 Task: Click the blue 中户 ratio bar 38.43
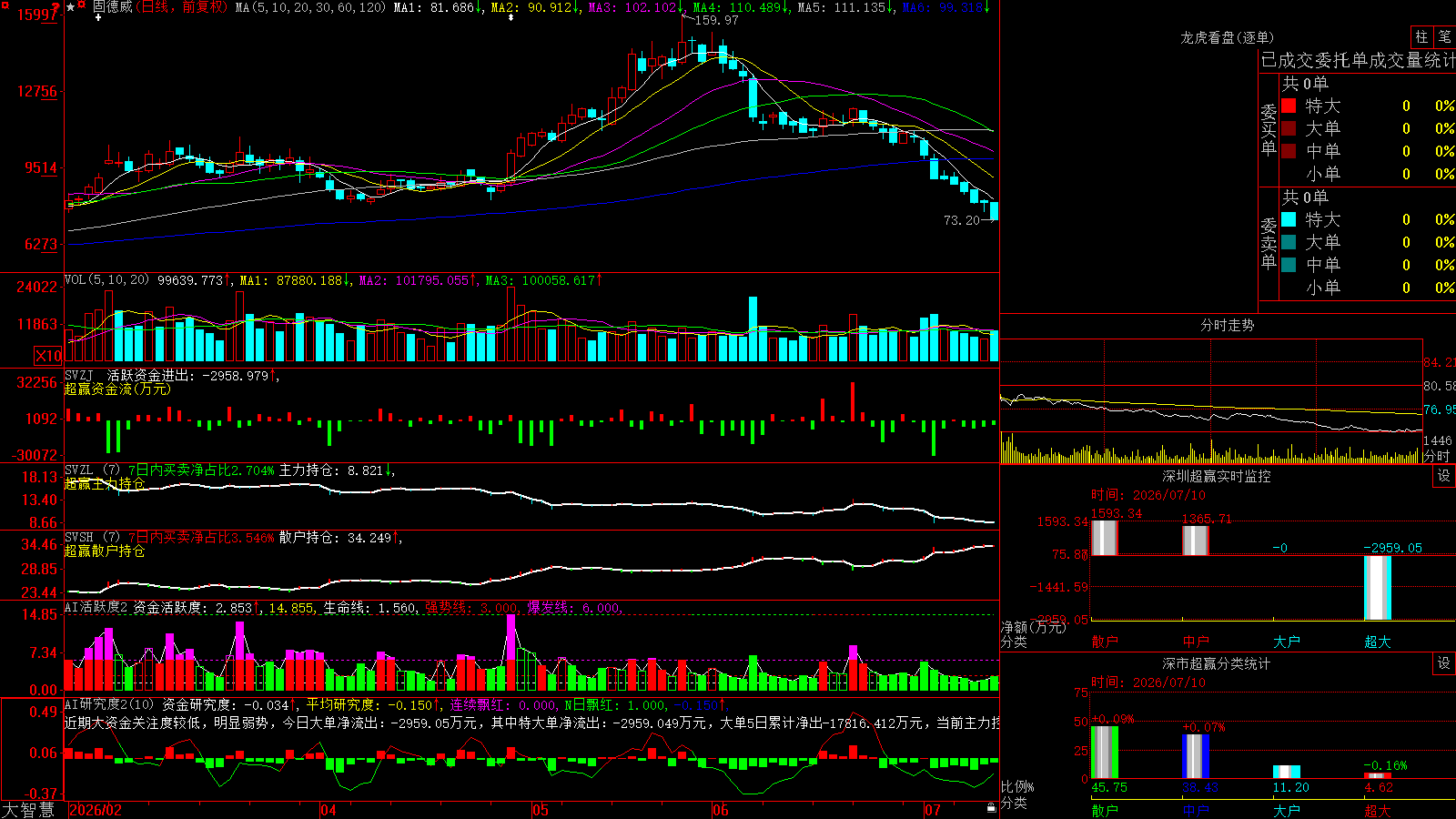(1195, 755)
